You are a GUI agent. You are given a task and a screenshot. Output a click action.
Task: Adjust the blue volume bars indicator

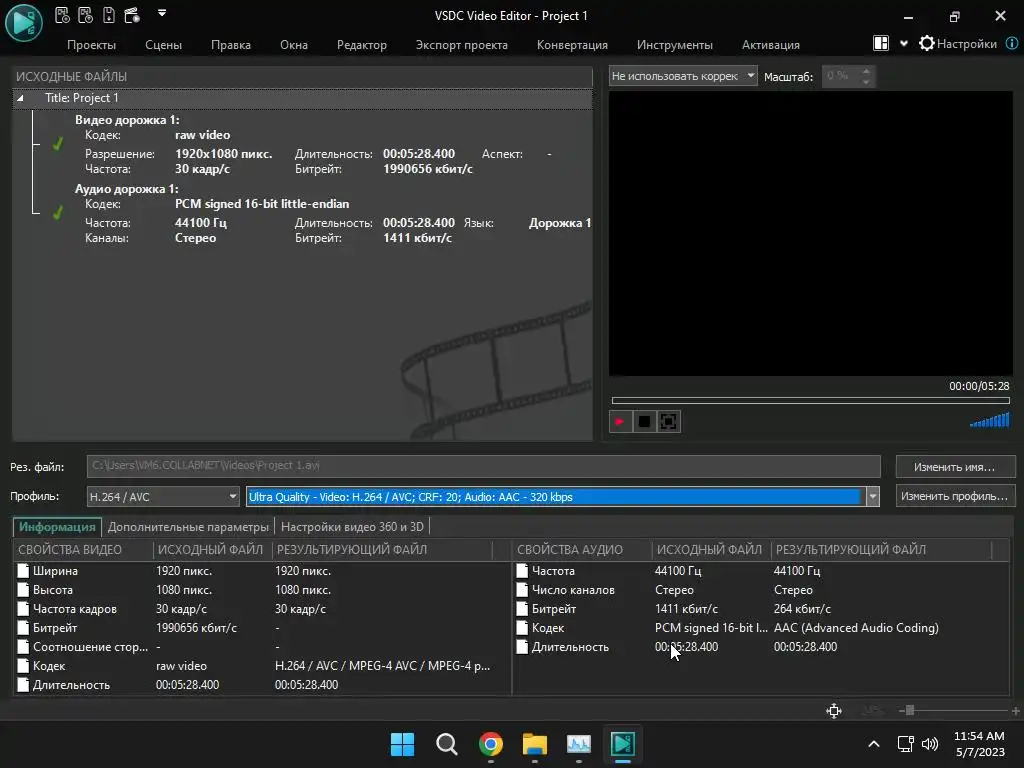(990, 420)
